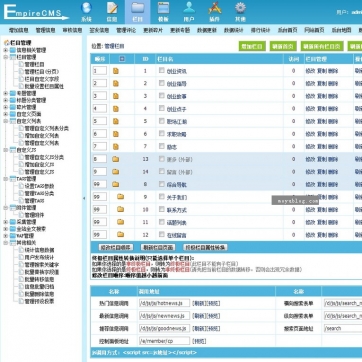This screenshot has height=362, width=362.
Task: Click the green 刷新首页 button
Action: pyautogui.click(x=283, y=46)
